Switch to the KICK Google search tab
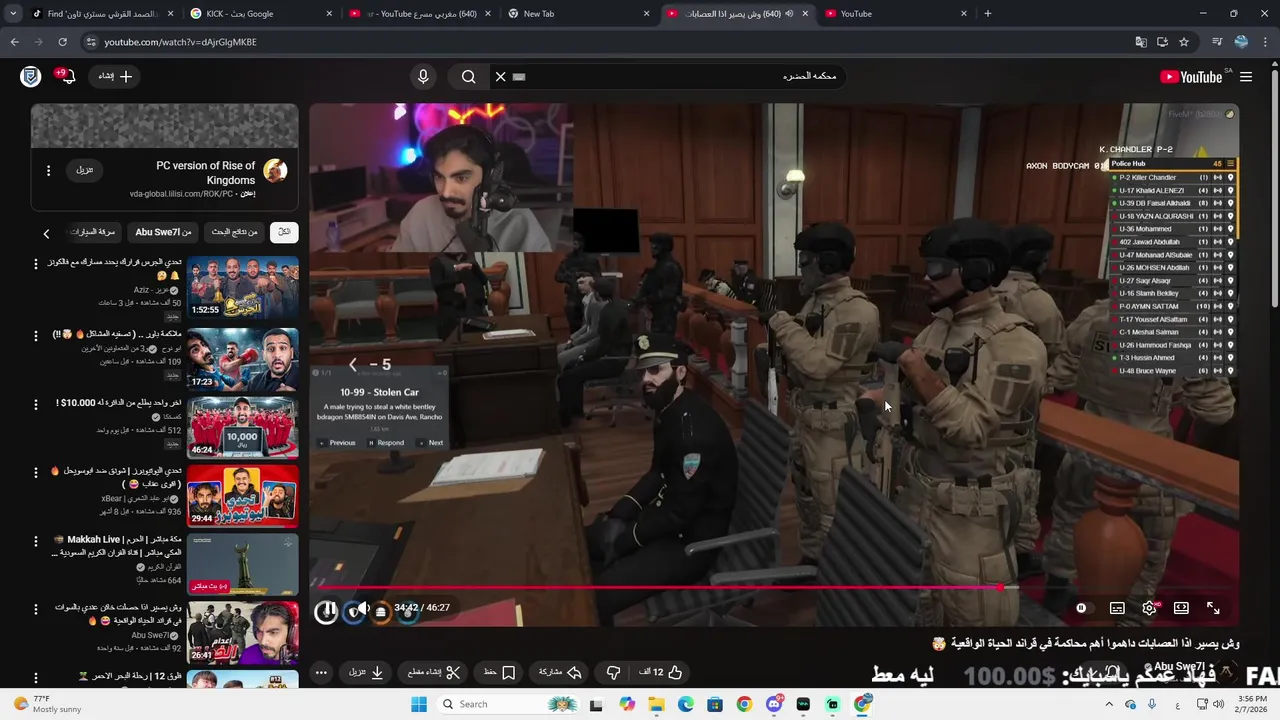Screen dimensions: 1280x720 (x=260, y=14)
